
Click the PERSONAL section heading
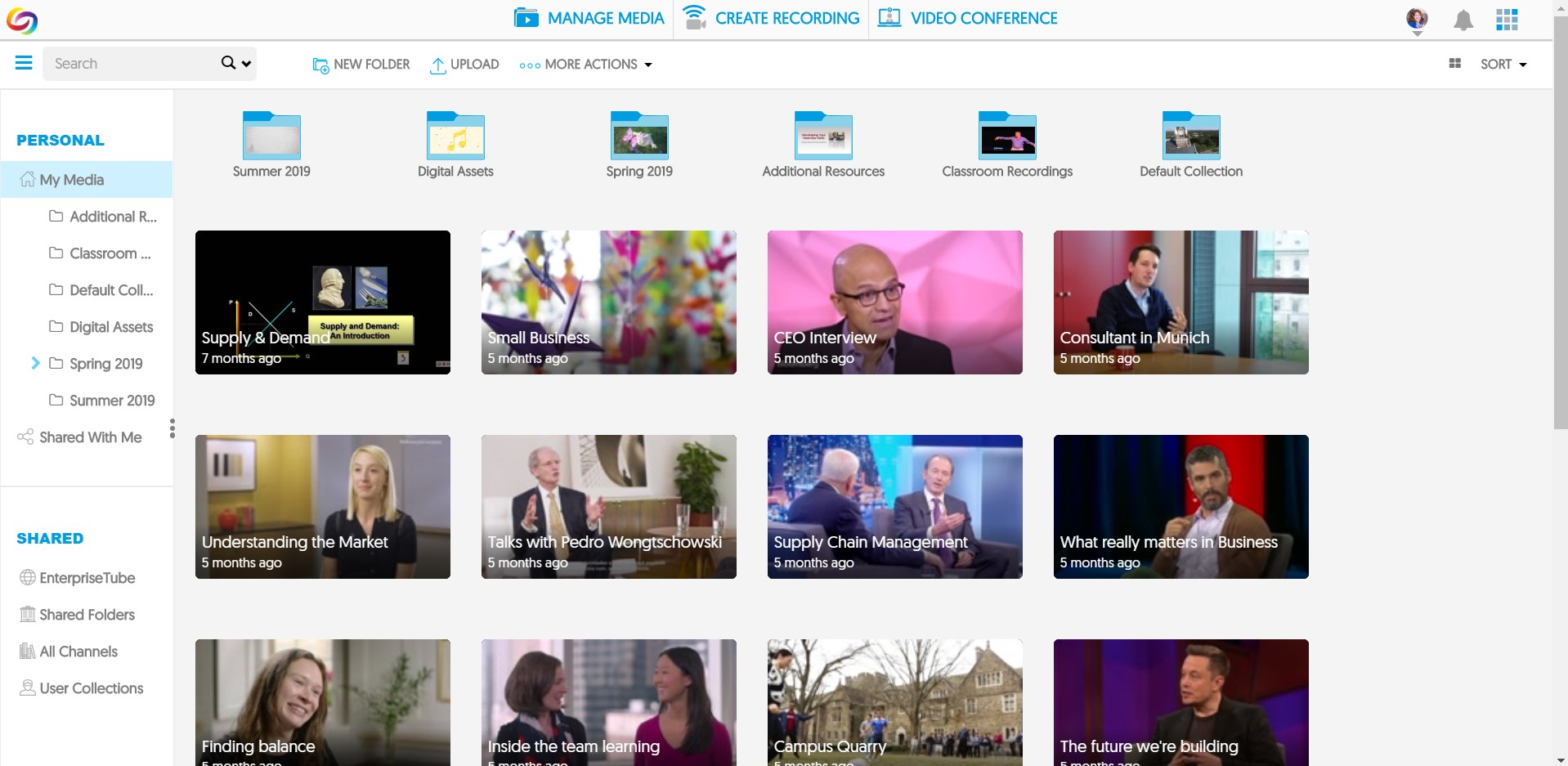point(60,140)
